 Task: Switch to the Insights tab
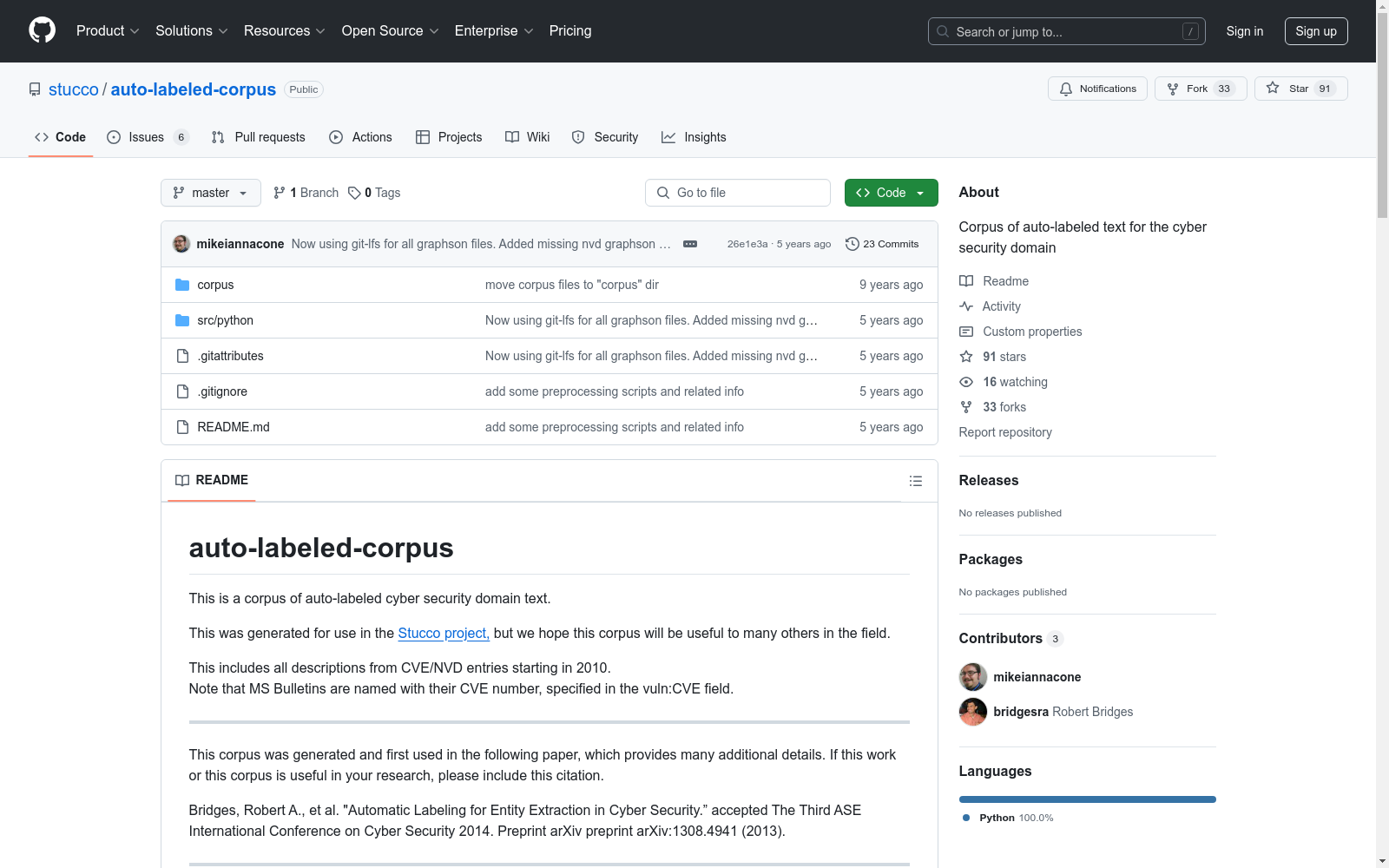click(x=694, y=137)
